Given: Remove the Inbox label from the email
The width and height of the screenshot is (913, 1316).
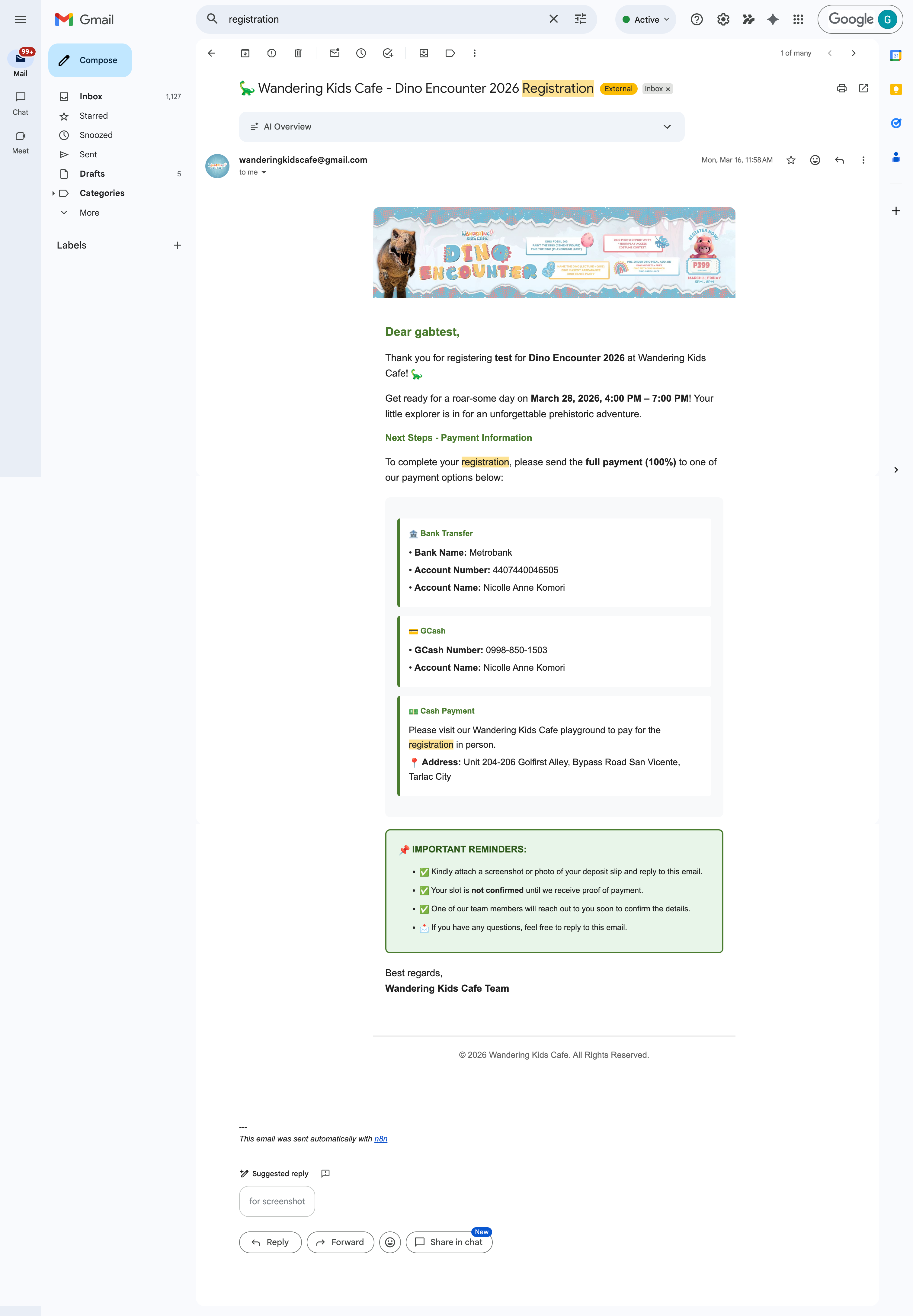Looking at the screenshot, I should point(668,89).
